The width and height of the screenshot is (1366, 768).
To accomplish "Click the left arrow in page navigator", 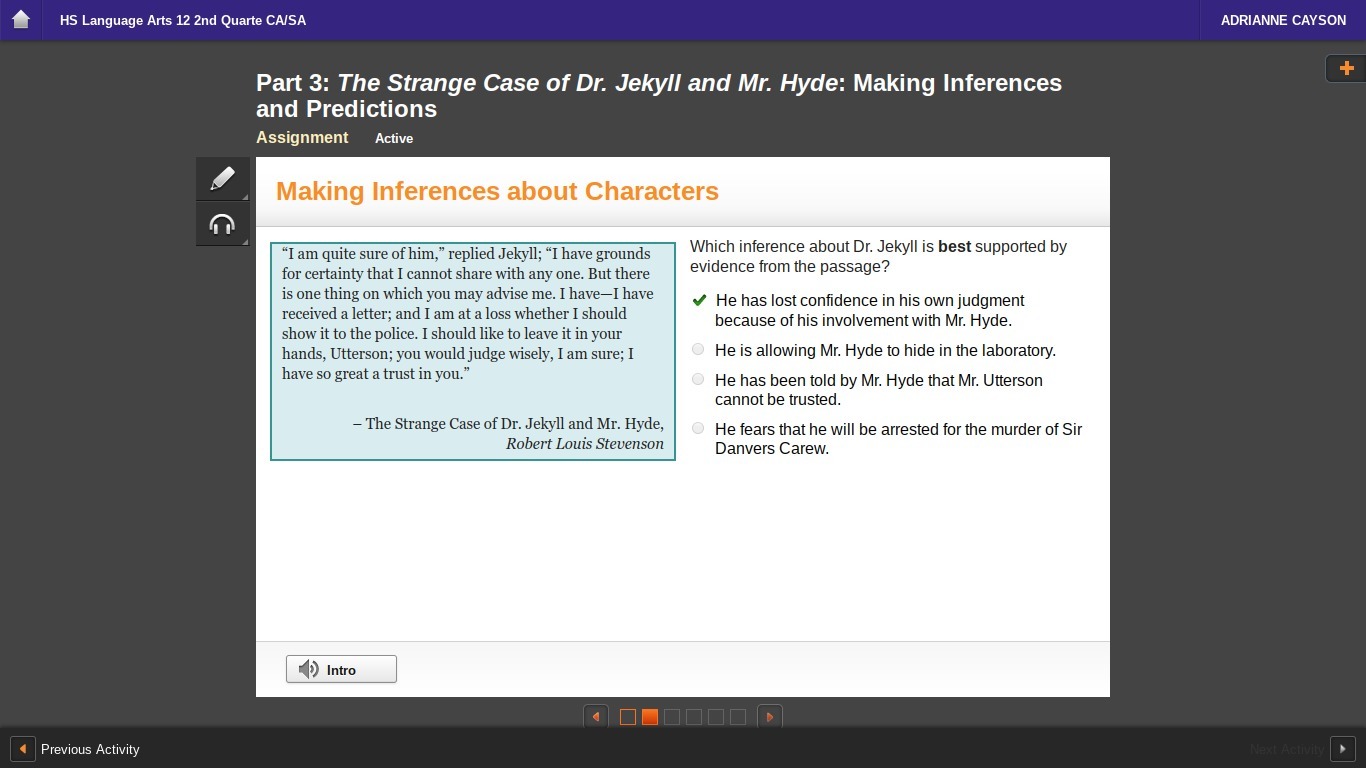I will [x=596, y=717].
